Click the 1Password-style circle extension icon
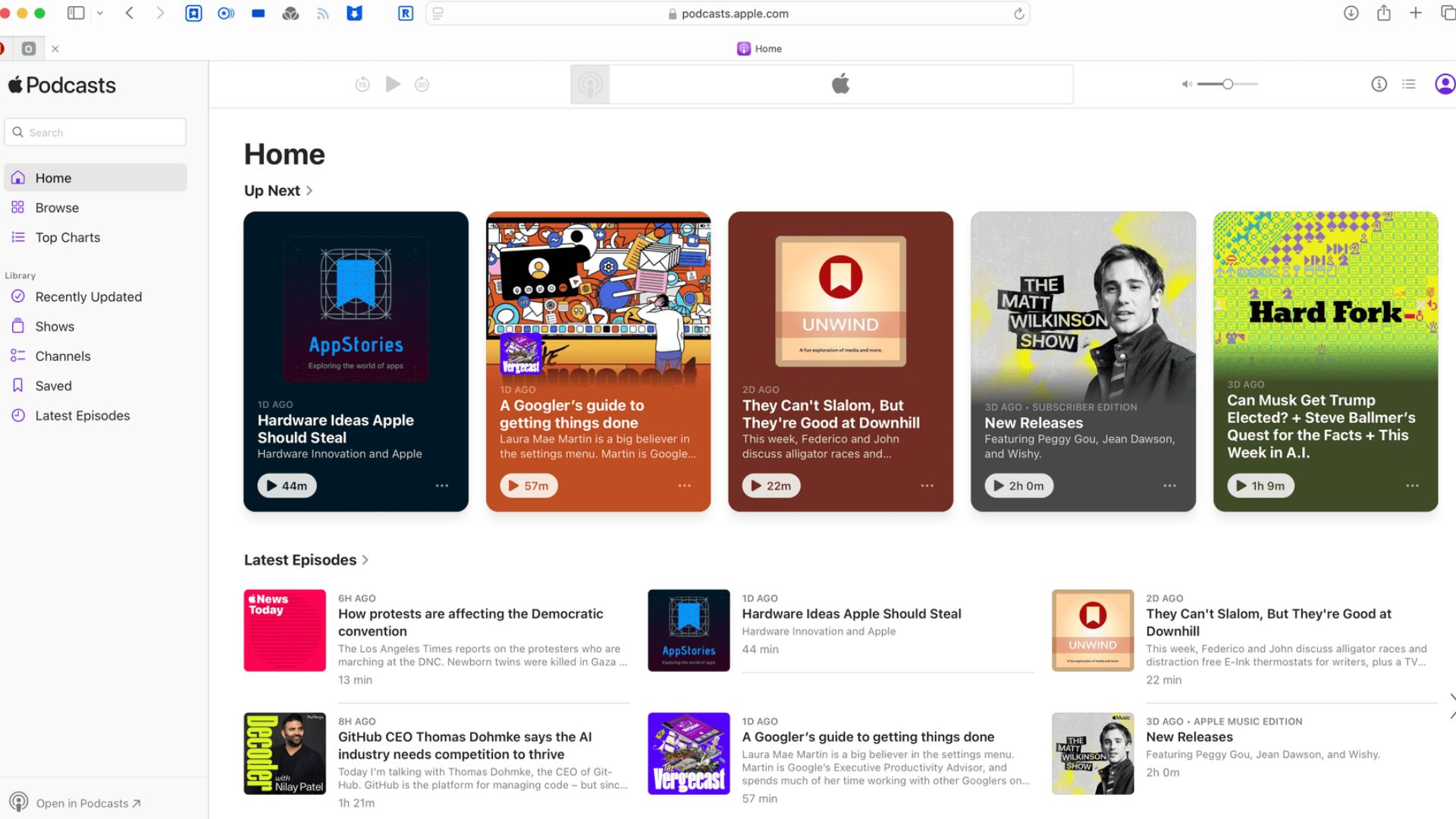This screenshot has height=819, width=1456. point(226,13)
